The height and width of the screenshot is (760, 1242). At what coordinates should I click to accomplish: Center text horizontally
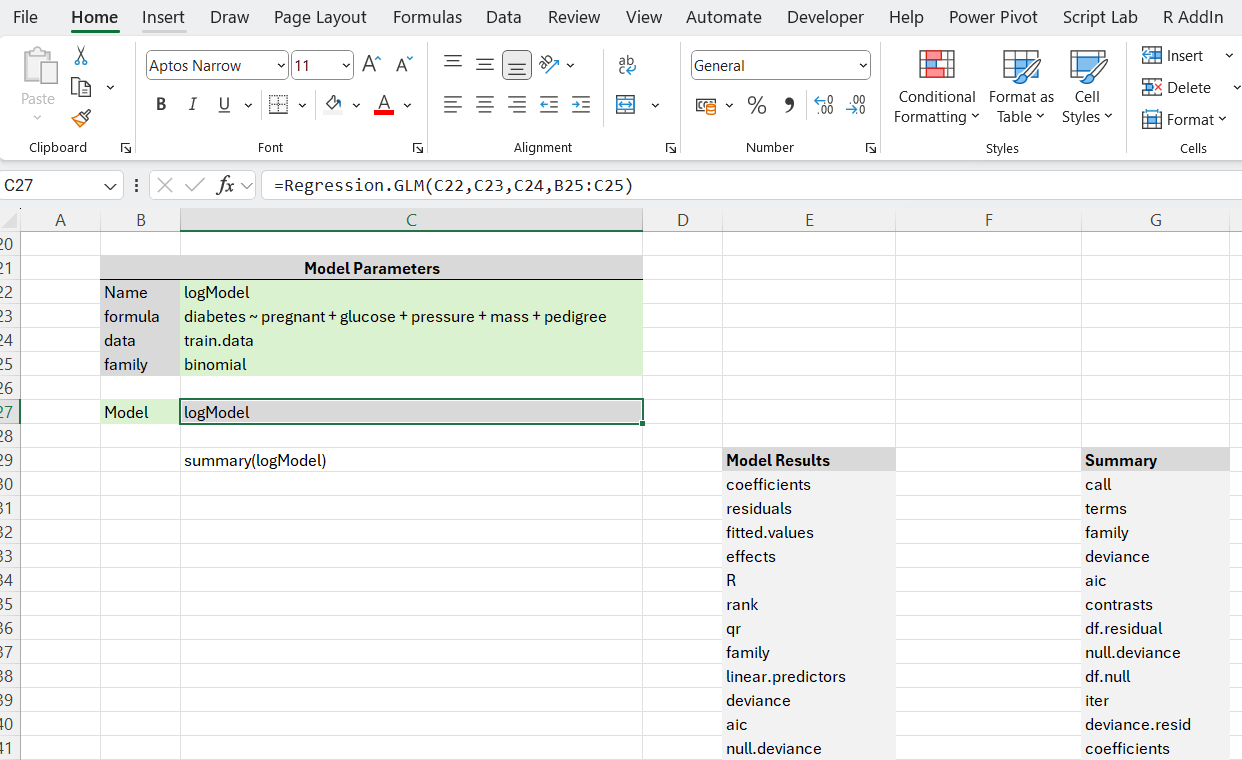pos(485,104)
